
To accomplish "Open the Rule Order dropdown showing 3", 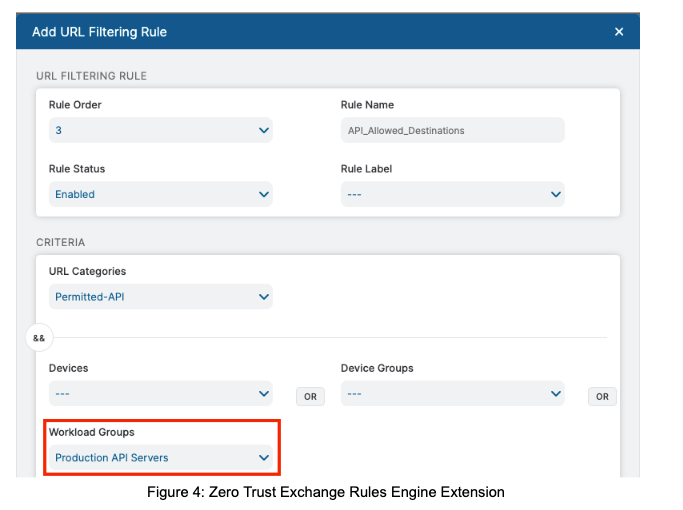I will click(x=150, y=130).
